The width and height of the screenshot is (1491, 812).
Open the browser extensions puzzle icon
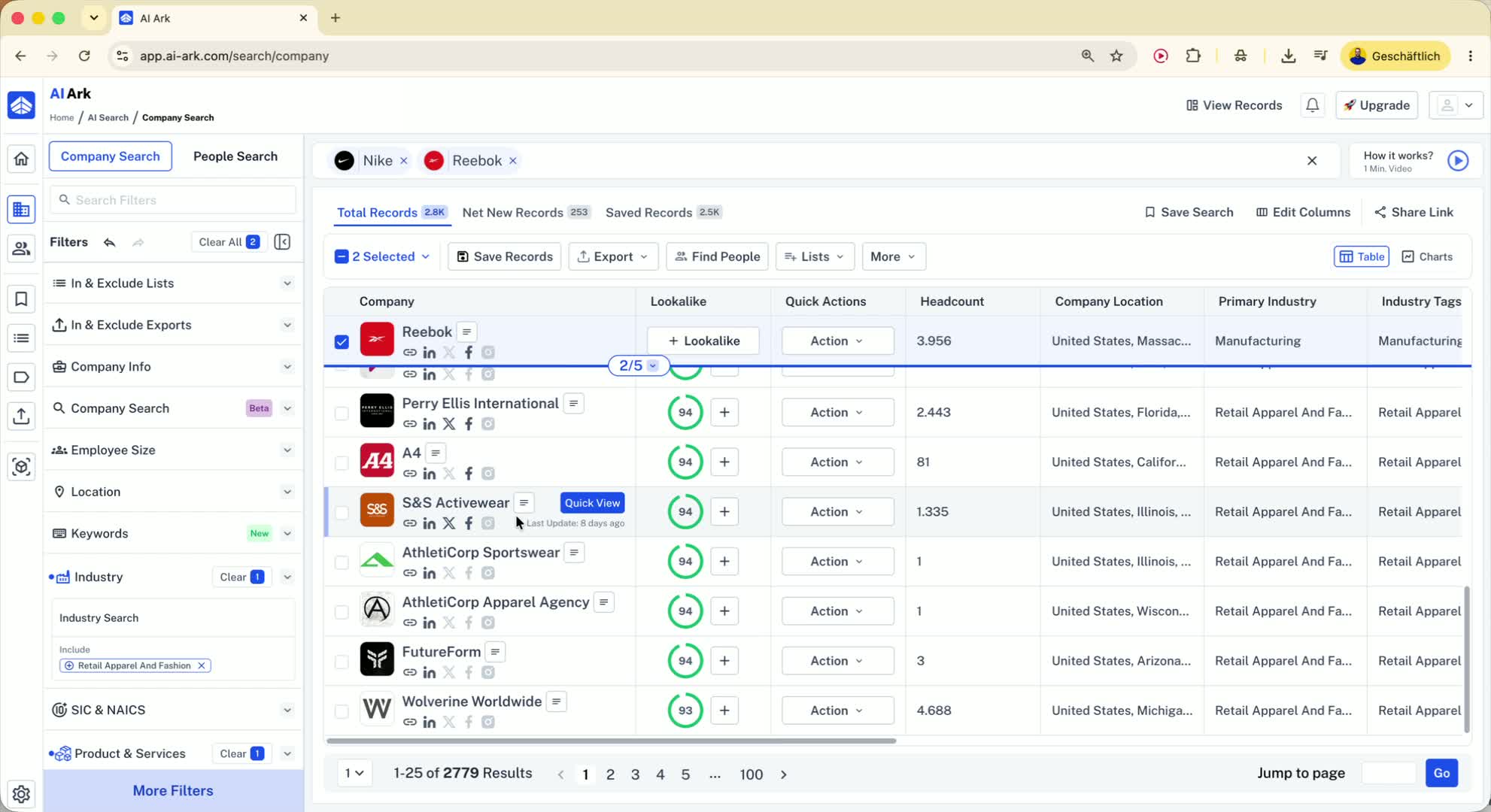coord(1193,56)
